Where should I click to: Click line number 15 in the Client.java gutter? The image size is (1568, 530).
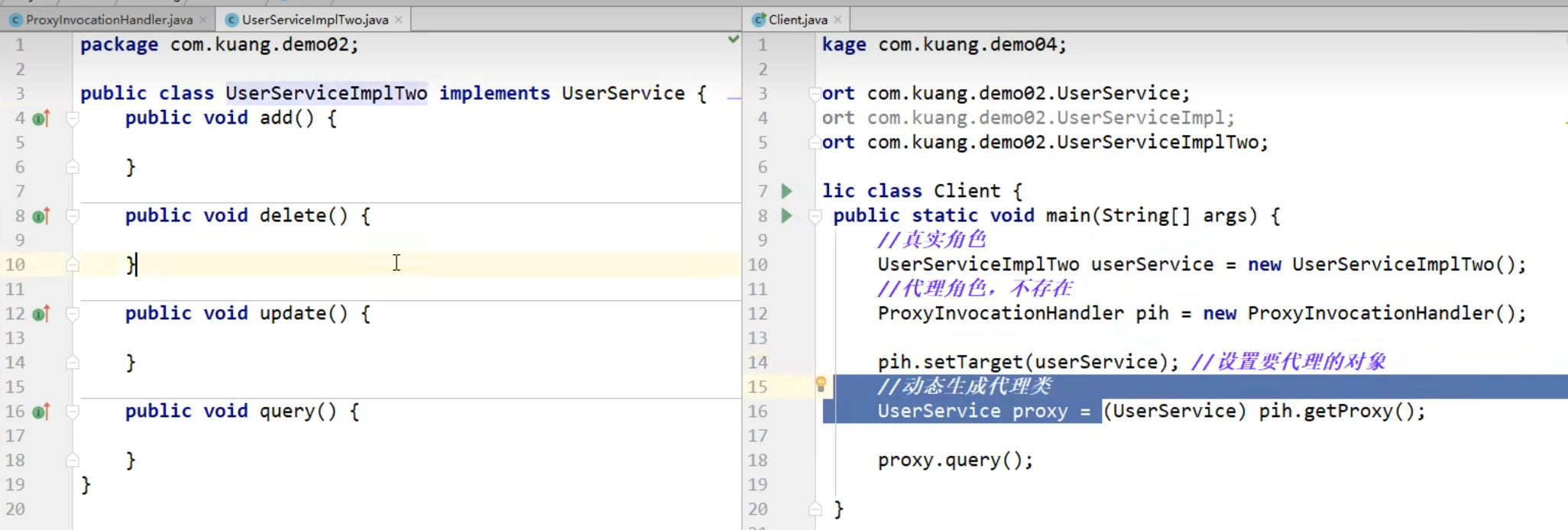coord(757,386)
